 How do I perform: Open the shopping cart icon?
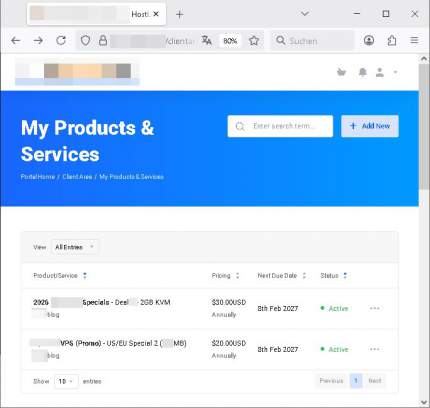point(341,72)
